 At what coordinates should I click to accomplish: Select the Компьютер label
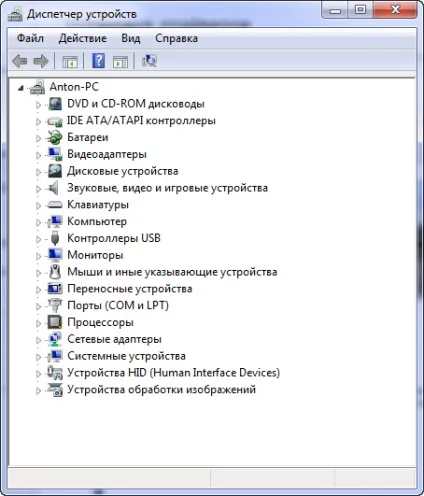point(97,221)
